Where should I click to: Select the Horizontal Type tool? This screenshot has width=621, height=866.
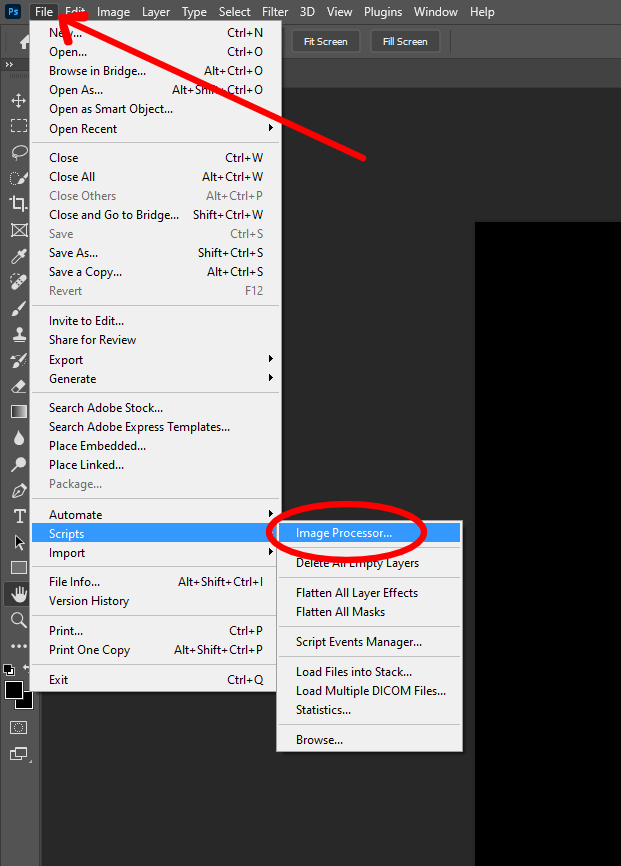click(19, 516)
